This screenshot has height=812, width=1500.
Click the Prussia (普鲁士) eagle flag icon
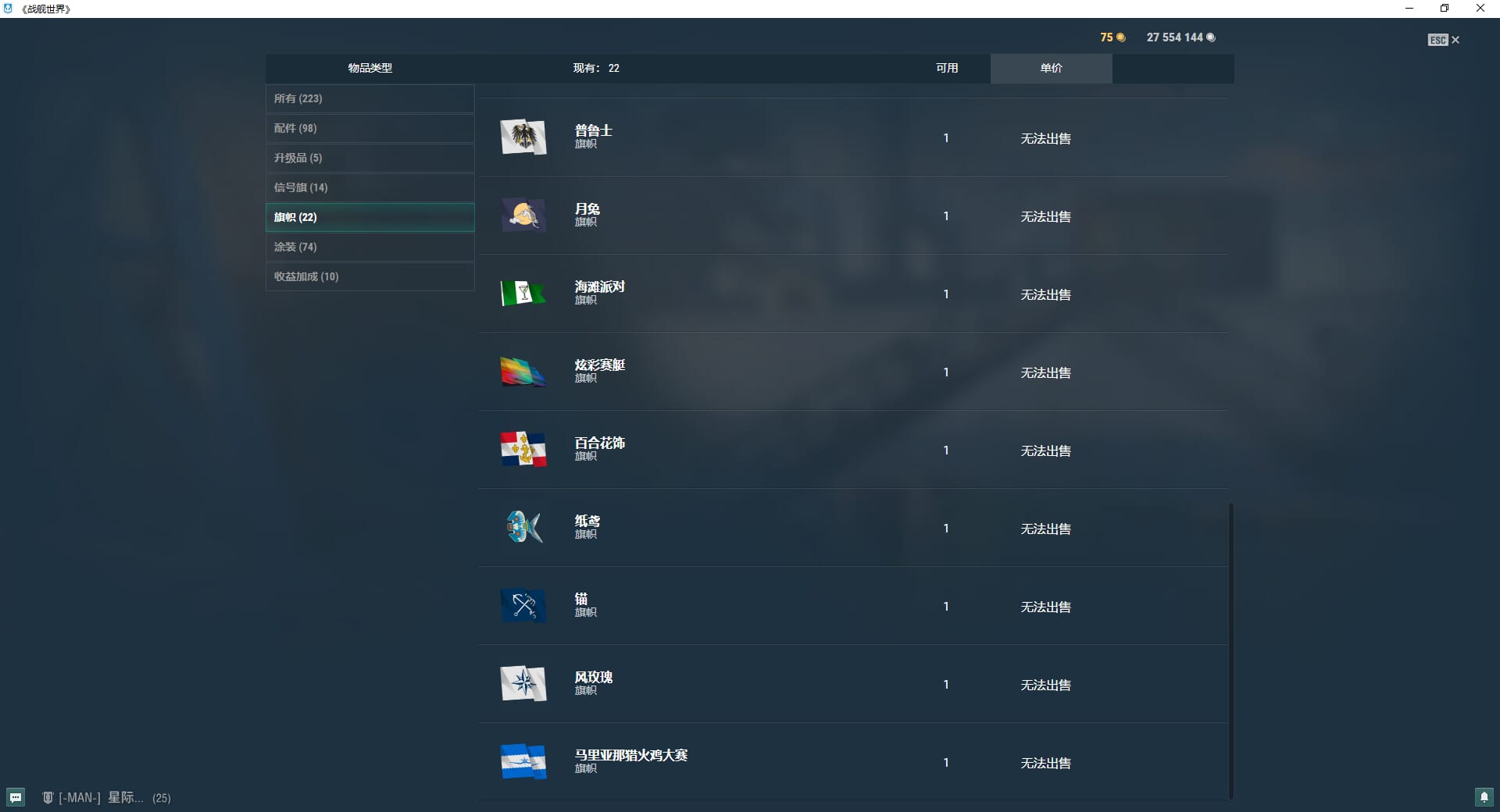pyautogui.click(x=523, y=137)
